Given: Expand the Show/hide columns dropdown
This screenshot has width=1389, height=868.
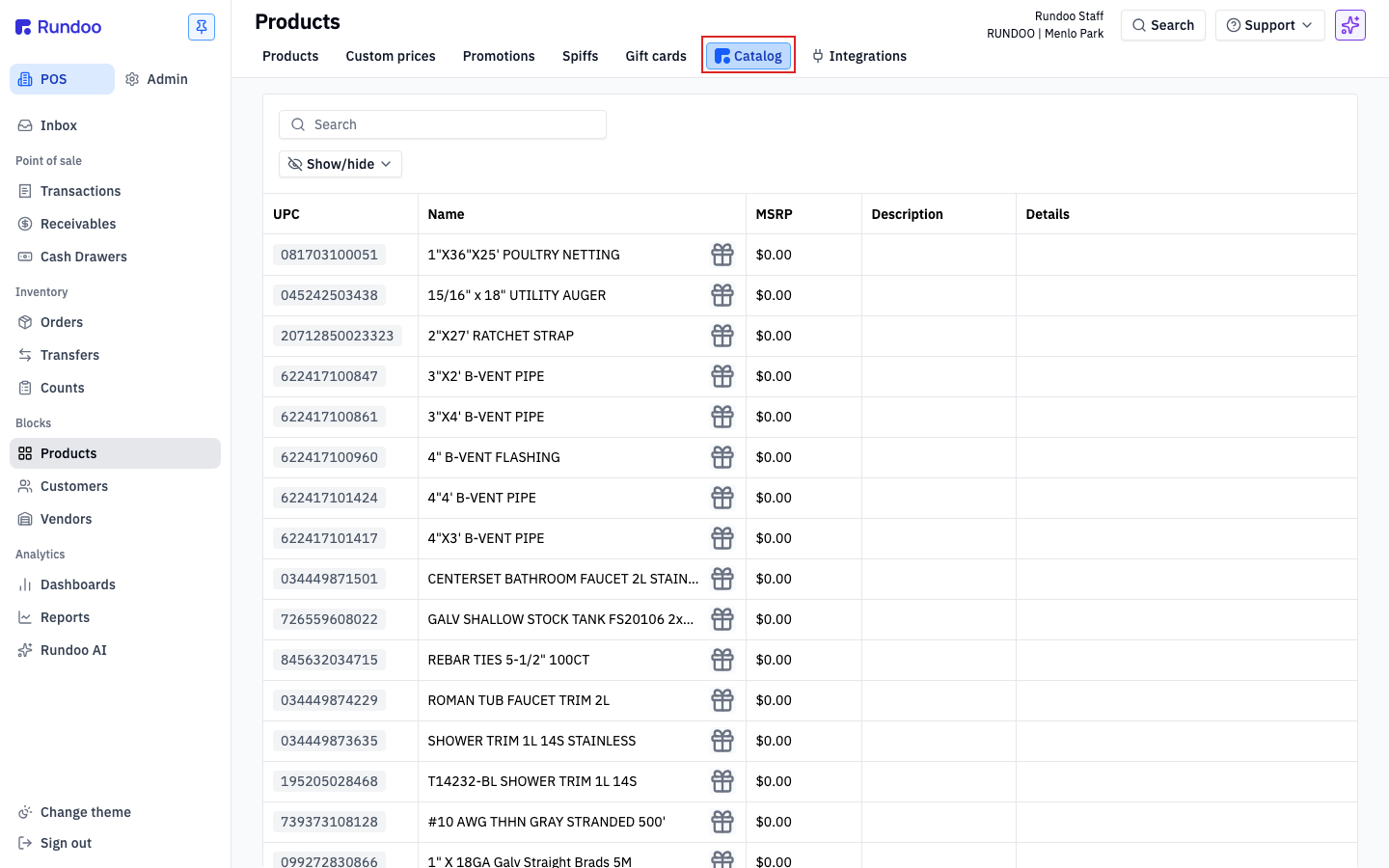Looking at the screenshot, I should point(340,164).
